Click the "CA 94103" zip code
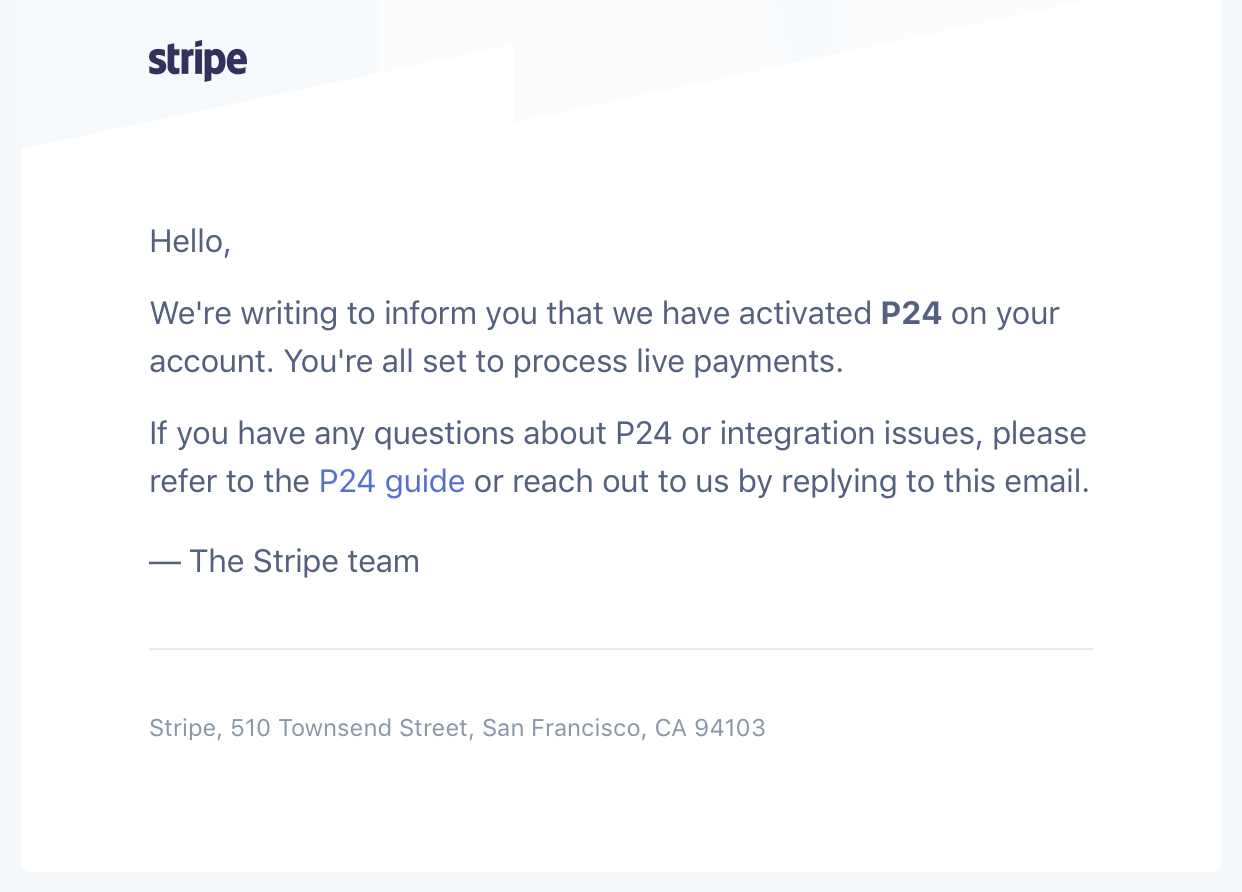This screenshot has width=1242, height=892. (710, 728)
